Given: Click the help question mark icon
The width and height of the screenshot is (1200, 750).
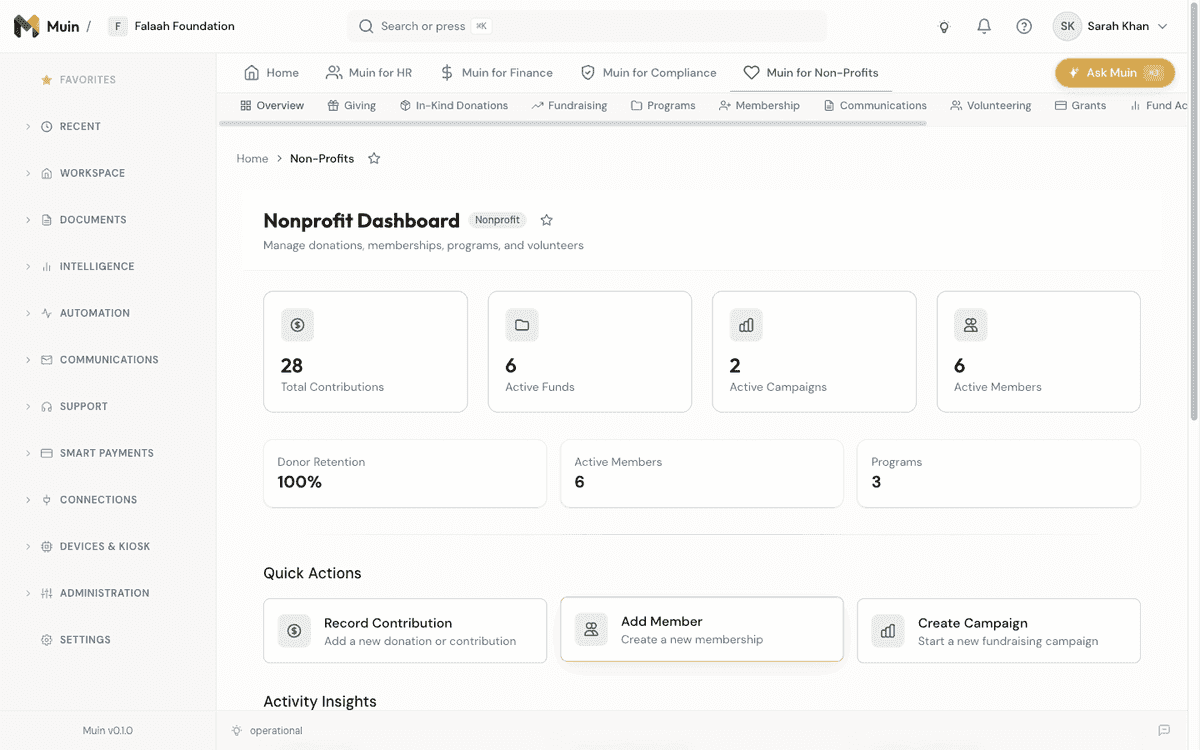Looking at the screenshot, I should point(1024,26).
